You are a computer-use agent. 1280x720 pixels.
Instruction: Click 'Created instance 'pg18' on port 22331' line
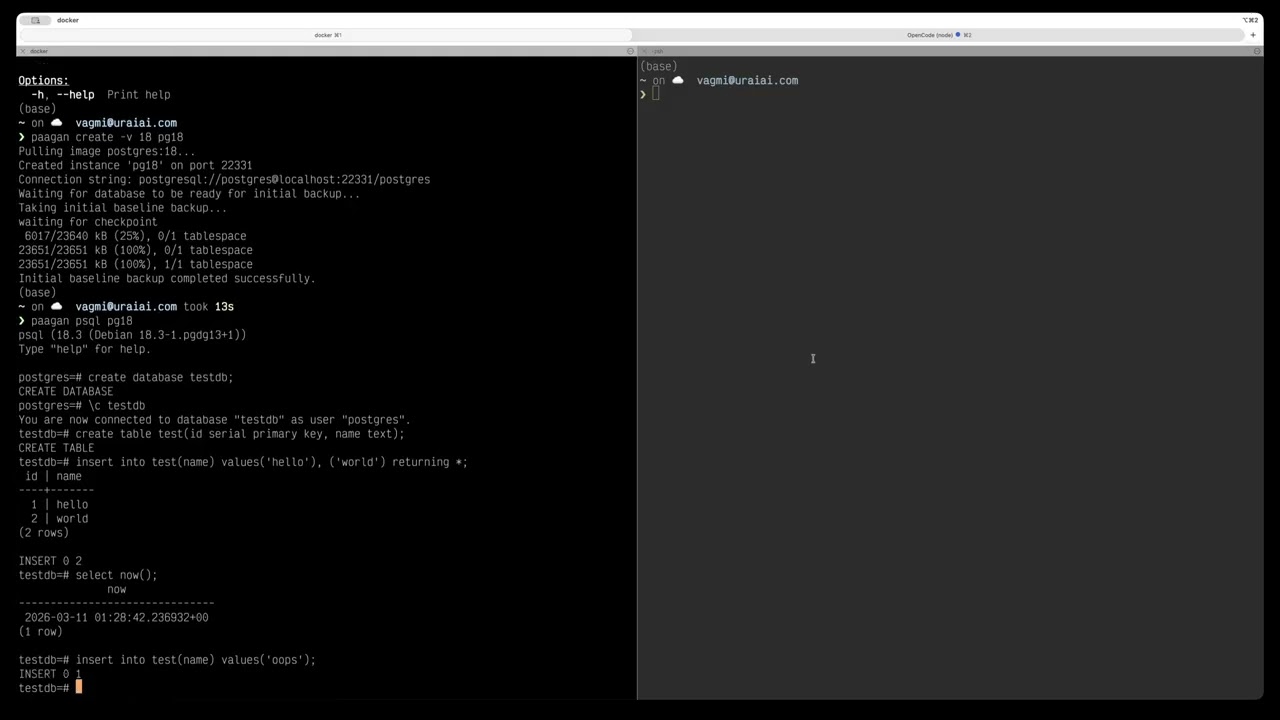[135, 165]
